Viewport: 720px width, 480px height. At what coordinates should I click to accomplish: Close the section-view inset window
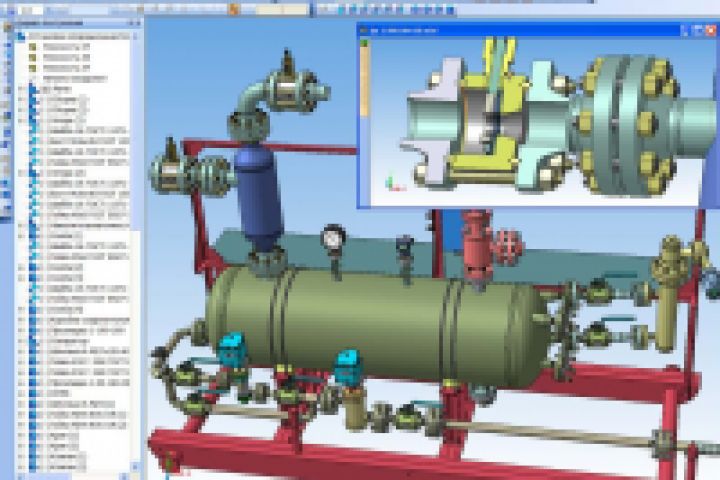point(710,30)
